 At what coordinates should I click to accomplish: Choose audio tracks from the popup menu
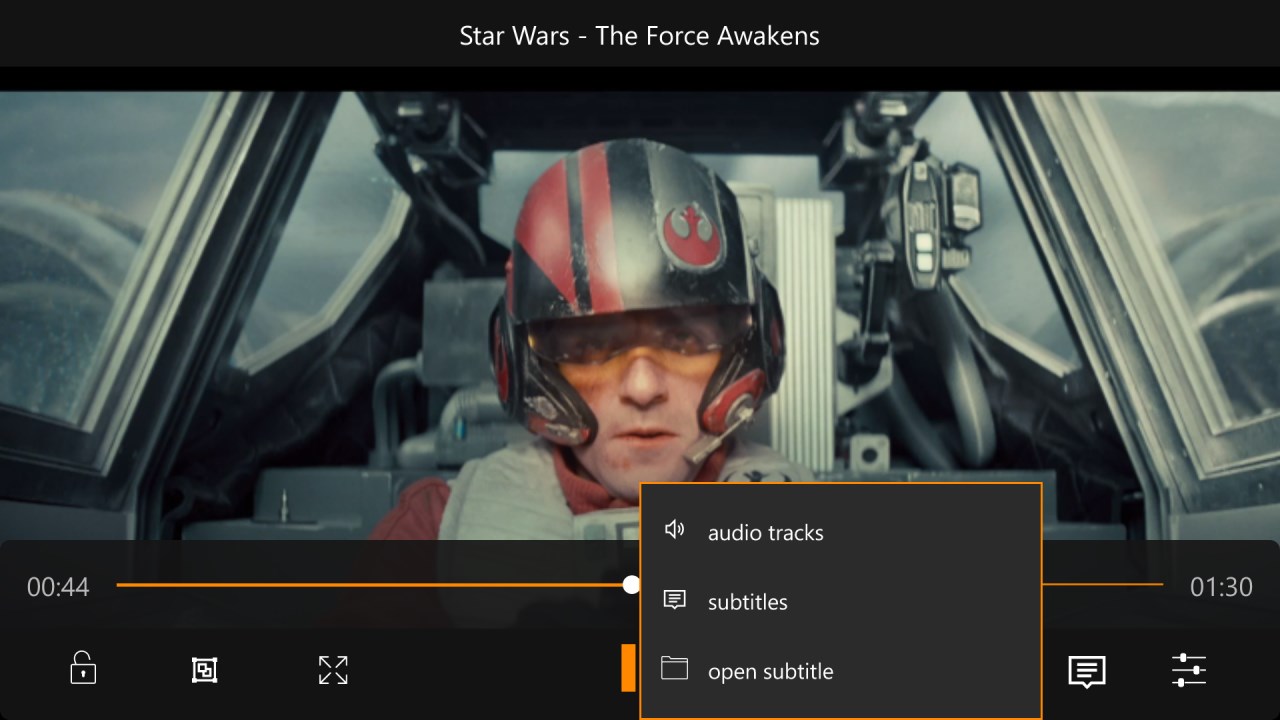[x=765, y=532]
